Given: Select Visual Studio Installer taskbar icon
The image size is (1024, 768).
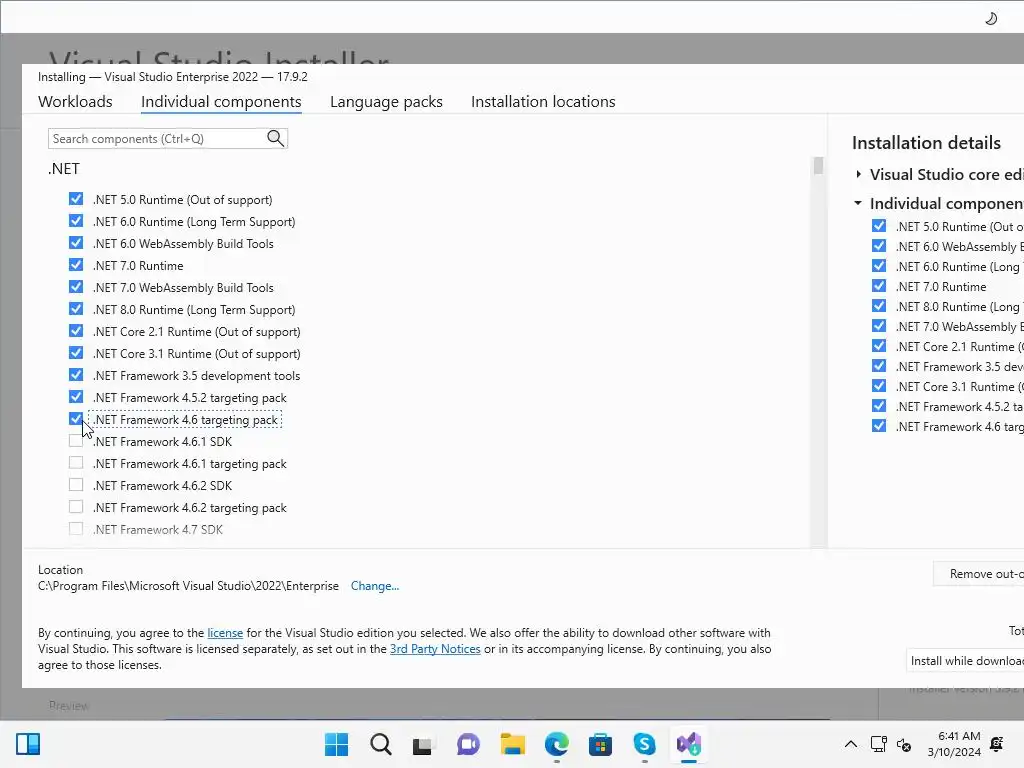Looking at the screenshot, I should pos(689,744).
